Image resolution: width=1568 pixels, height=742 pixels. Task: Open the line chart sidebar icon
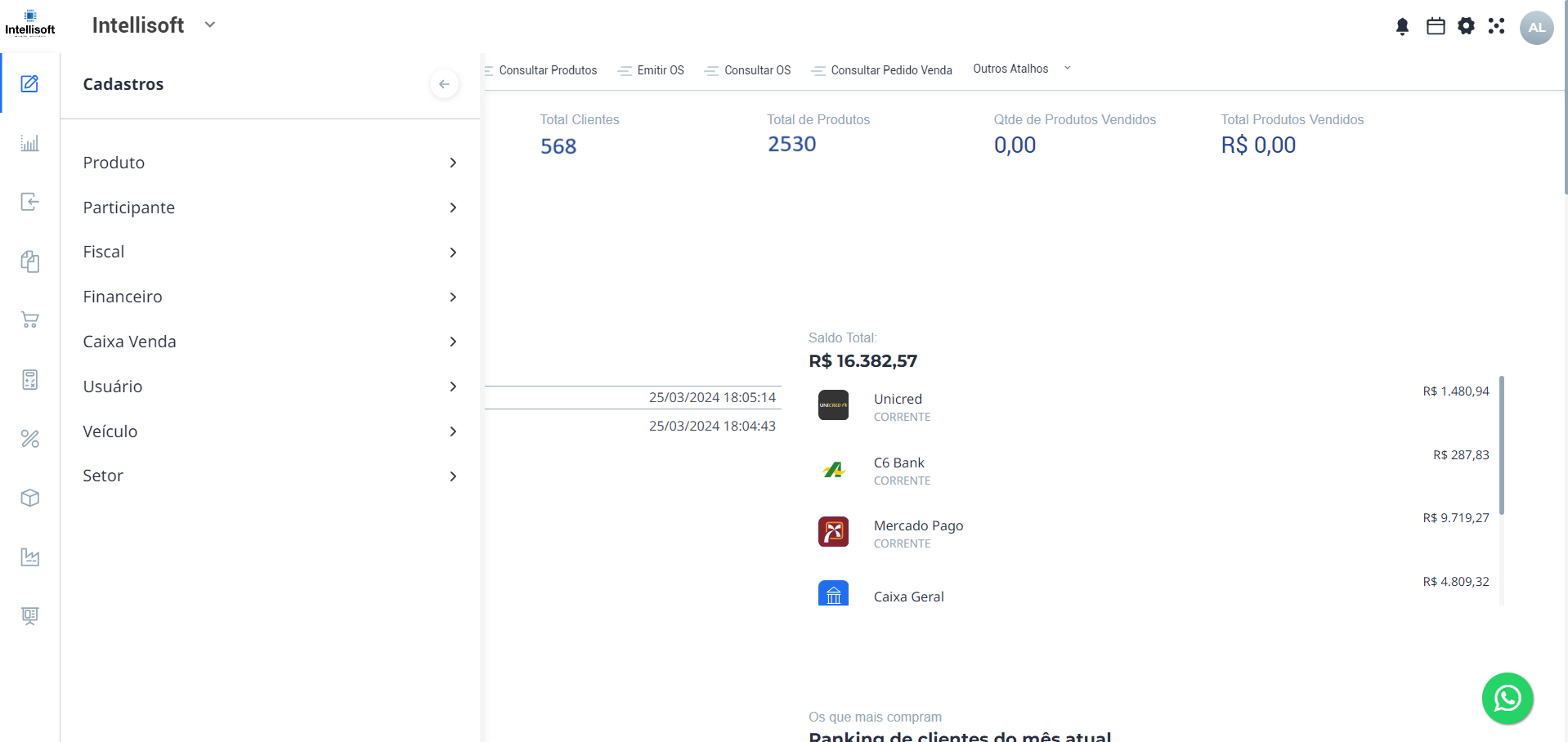(x=29, y=557)
